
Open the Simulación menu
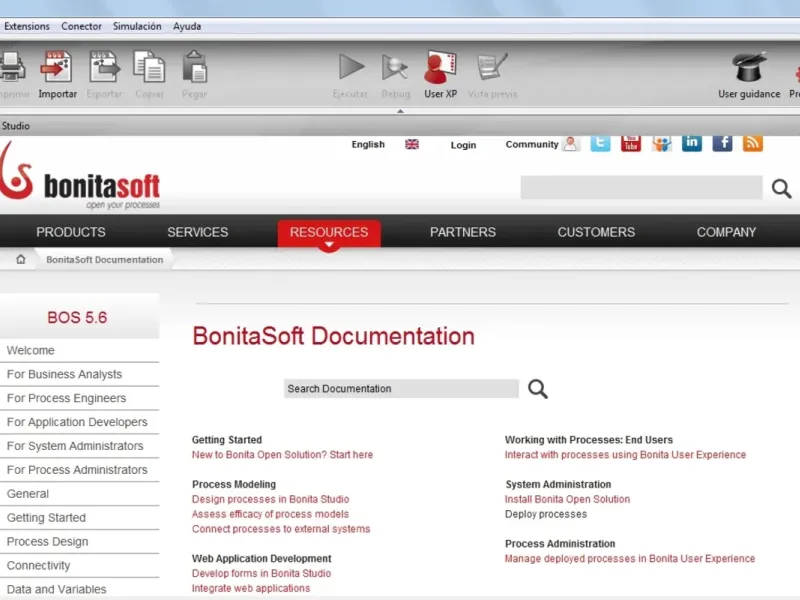coord(137,26)
